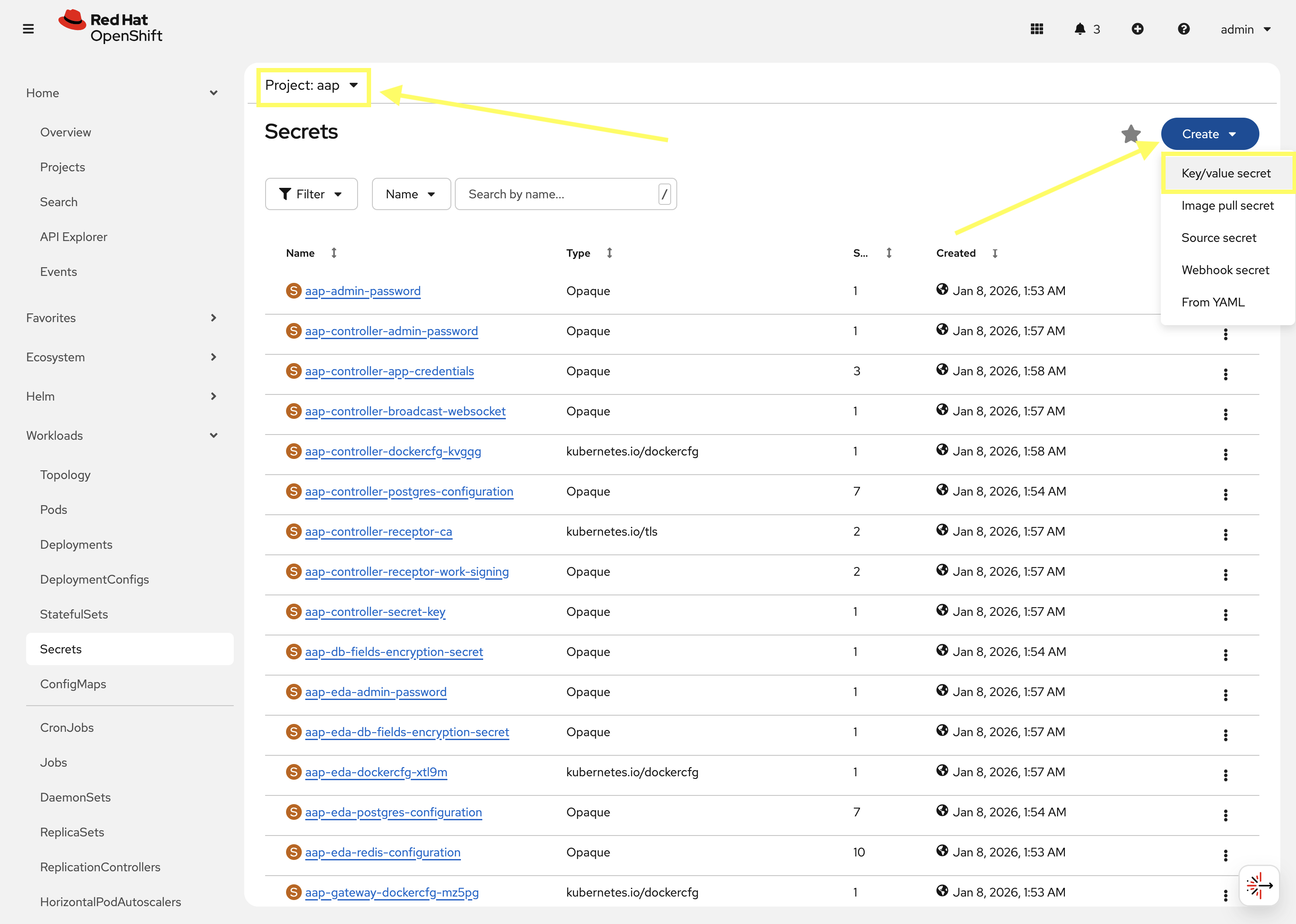Open the aap-admin-password secret link

click(x=362, y=291)
